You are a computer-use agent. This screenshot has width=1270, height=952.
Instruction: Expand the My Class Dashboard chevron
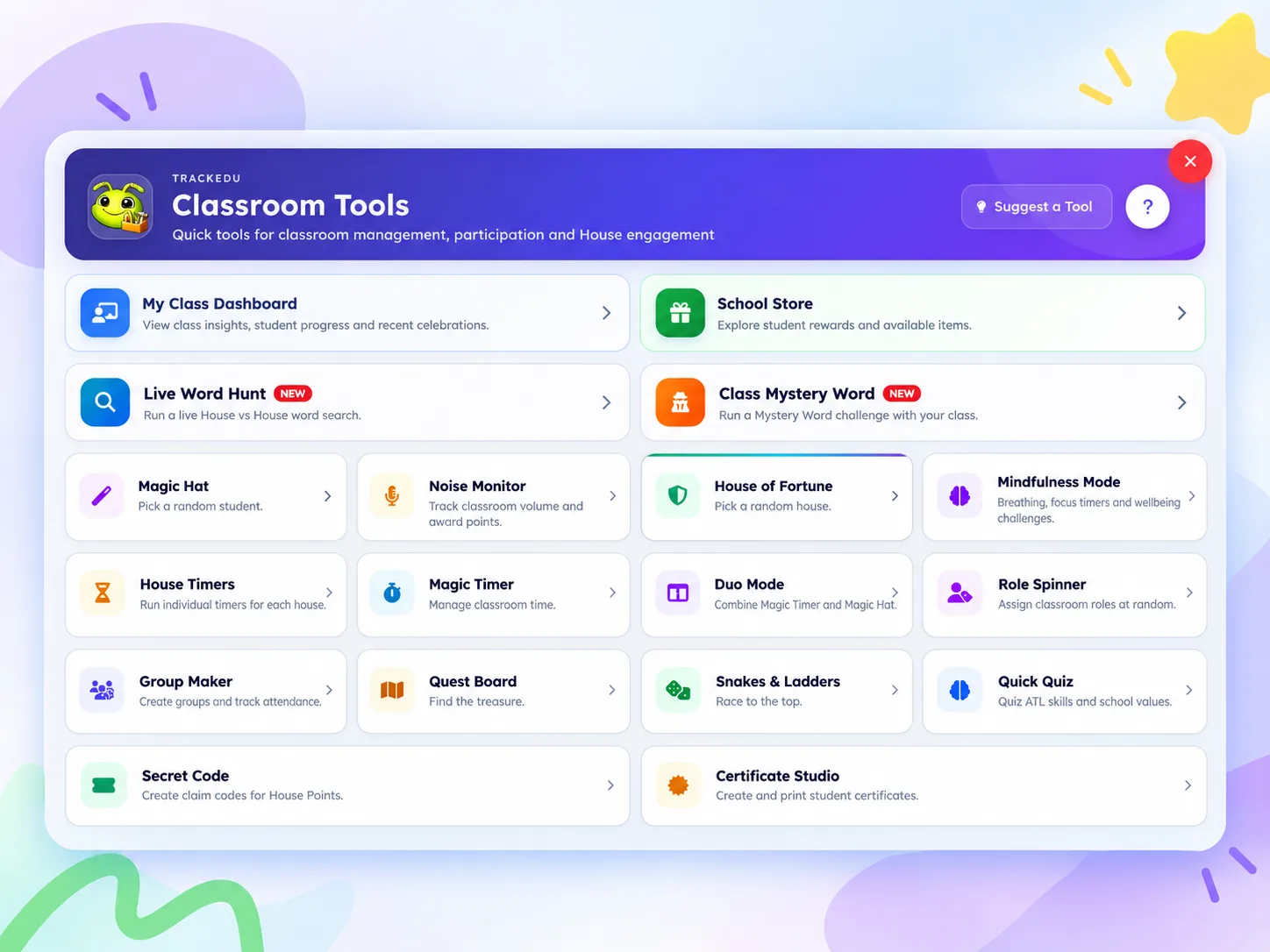[606, 313]
